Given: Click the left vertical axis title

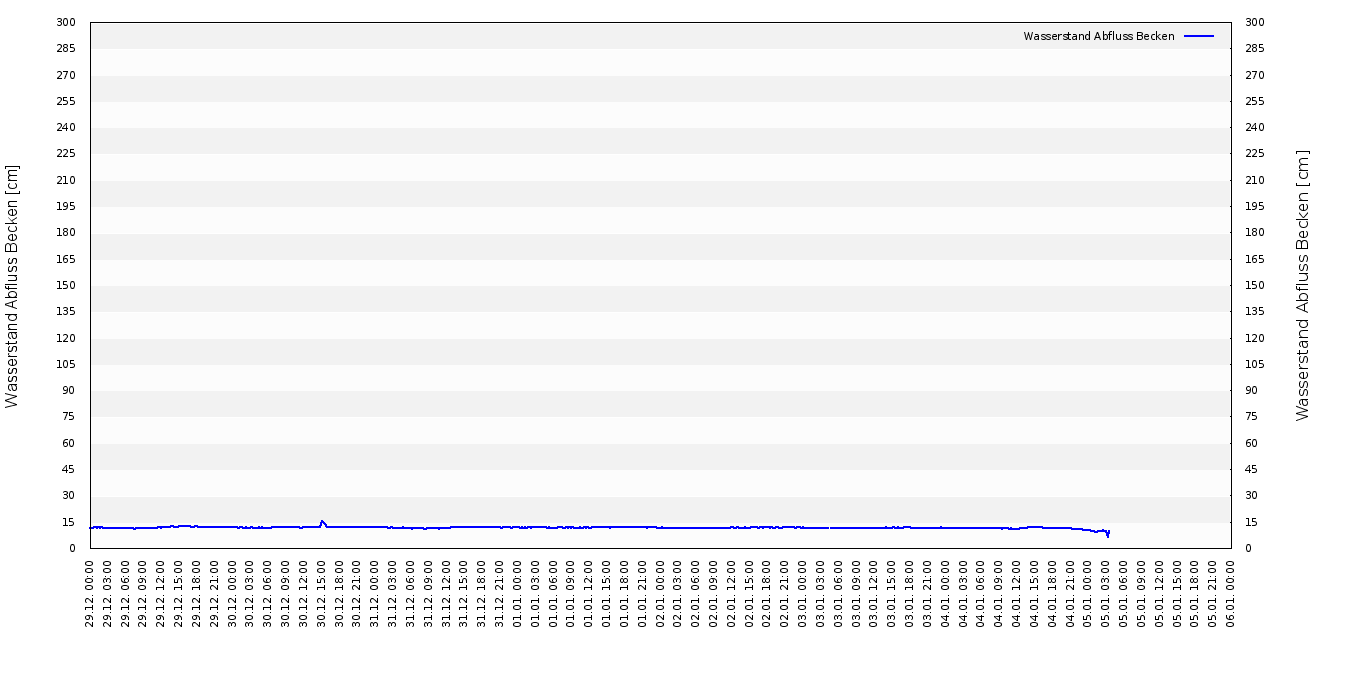Looking at the screenshot, I should tap(12, 286).
